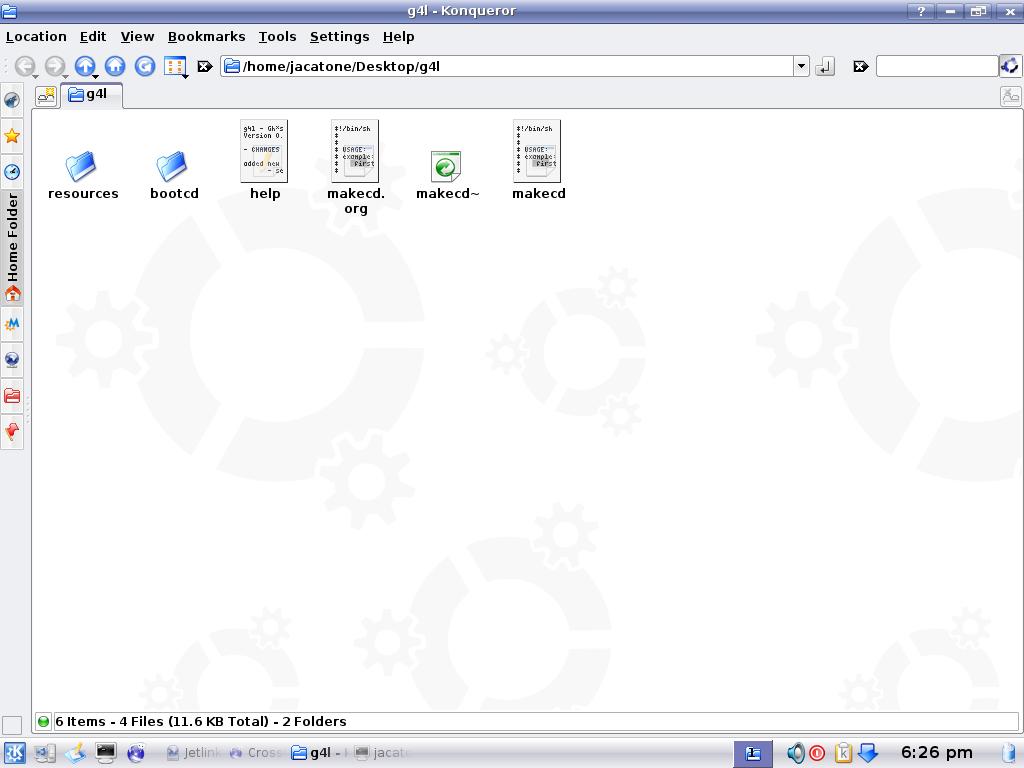
Task: Open the Settings menu
Action: [x=339, y=36]
